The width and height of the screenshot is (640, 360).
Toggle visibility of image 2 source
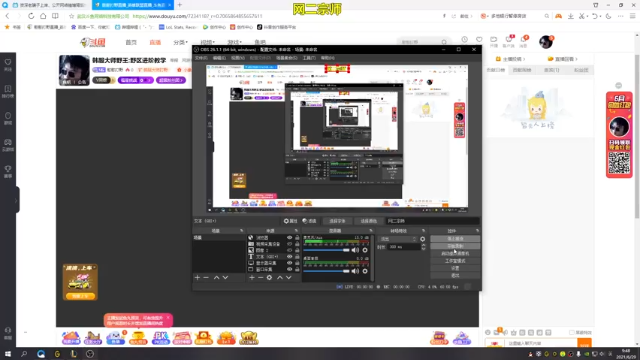(289, 250)
